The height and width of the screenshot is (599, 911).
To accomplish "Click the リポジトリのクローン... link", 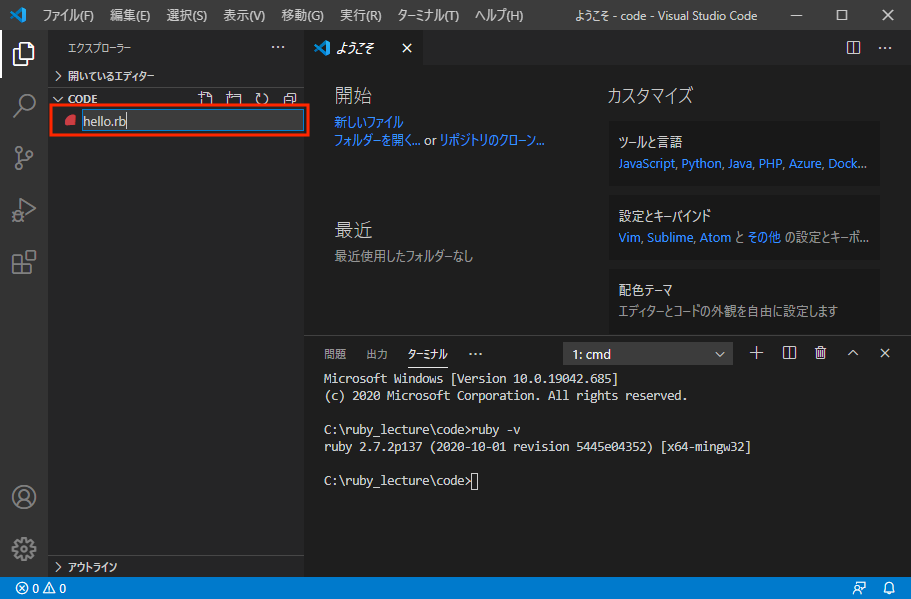I will pyautogui.click(x=492, y=141).
